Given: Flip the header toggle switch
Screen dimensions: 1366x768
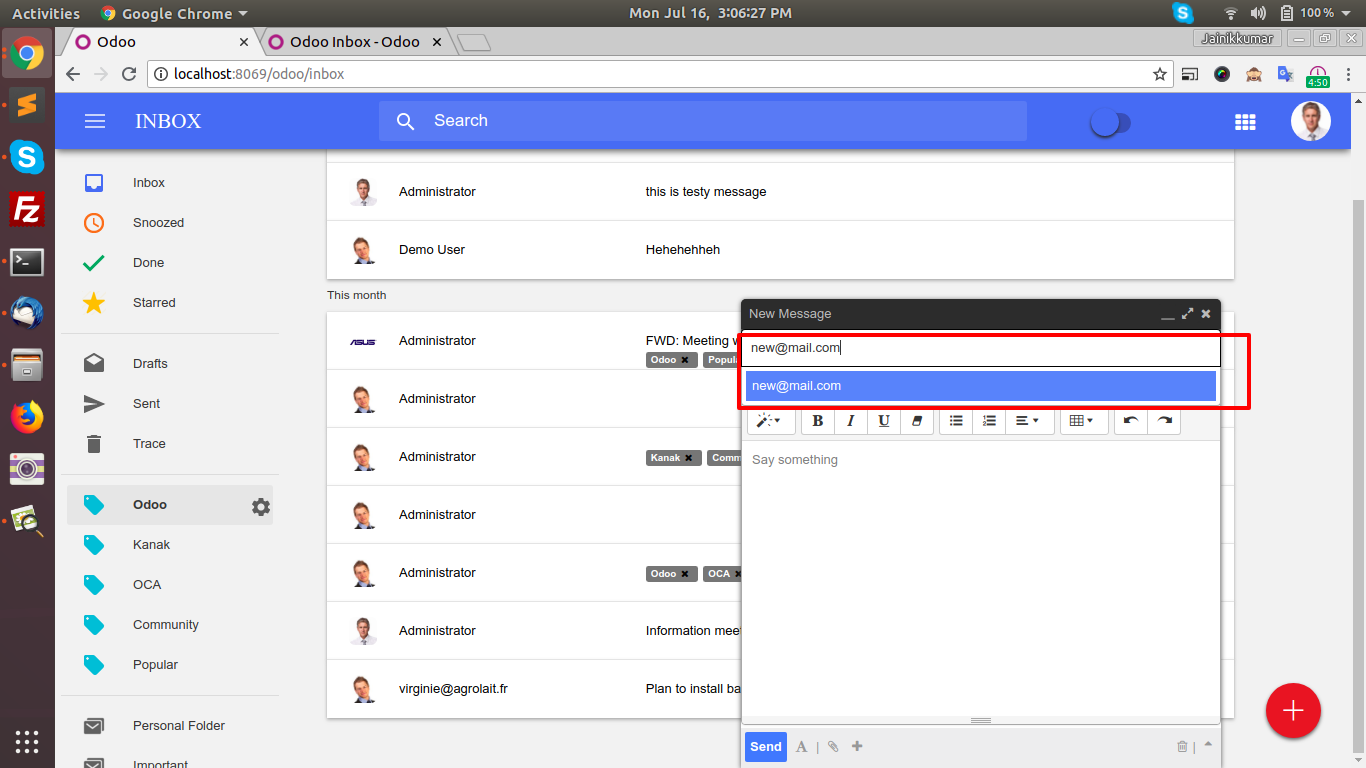Looking at the screenshot, I should tap(1110, 123).
